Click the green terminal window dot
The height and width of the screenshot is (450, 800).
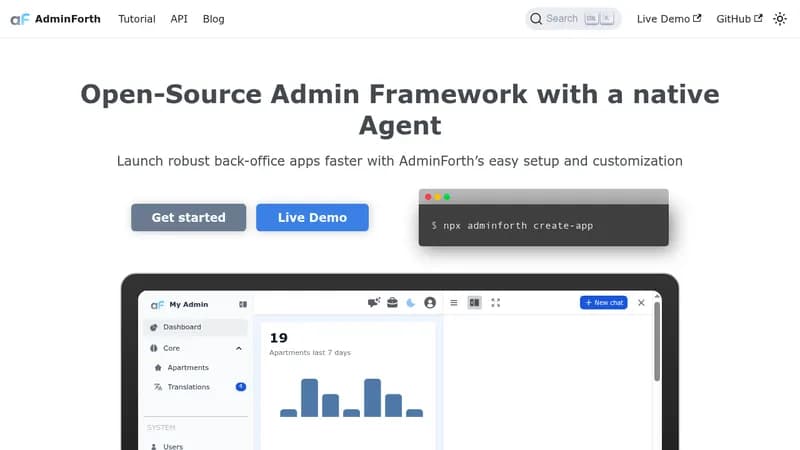pyautogui.click(x=447, y=197)
